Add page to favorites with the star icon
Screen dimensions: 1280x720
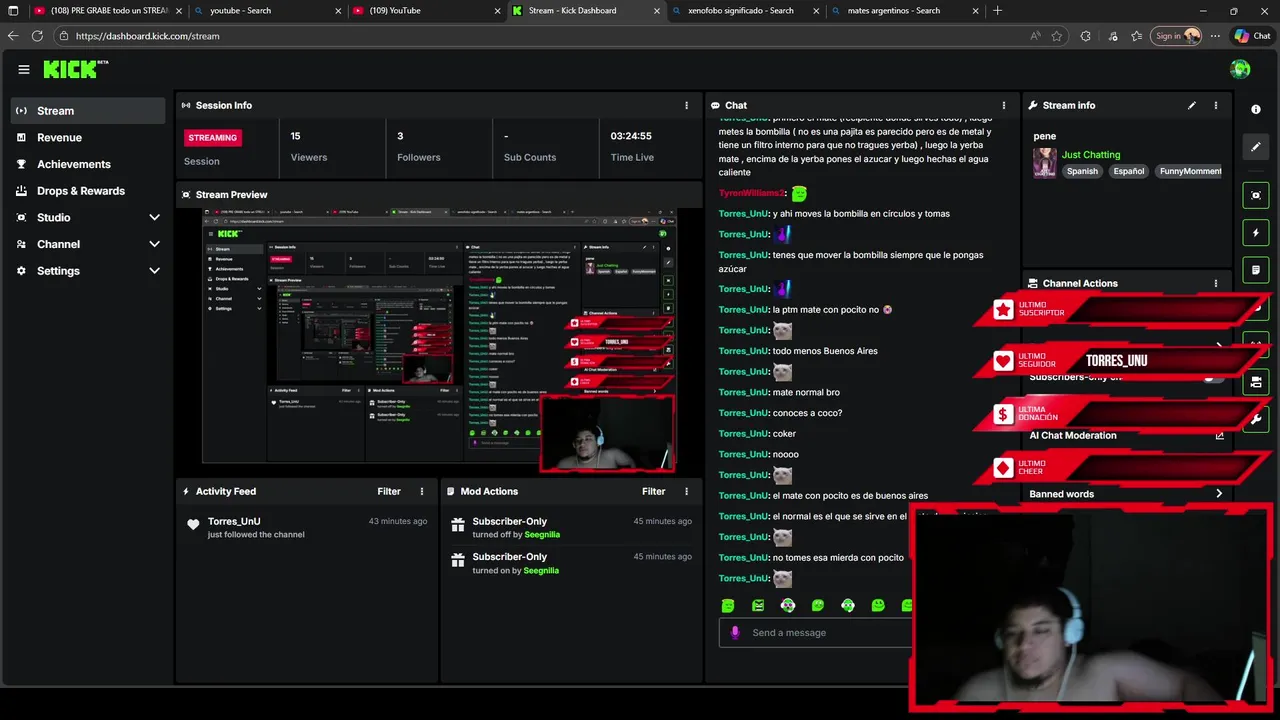[1057, 36]
